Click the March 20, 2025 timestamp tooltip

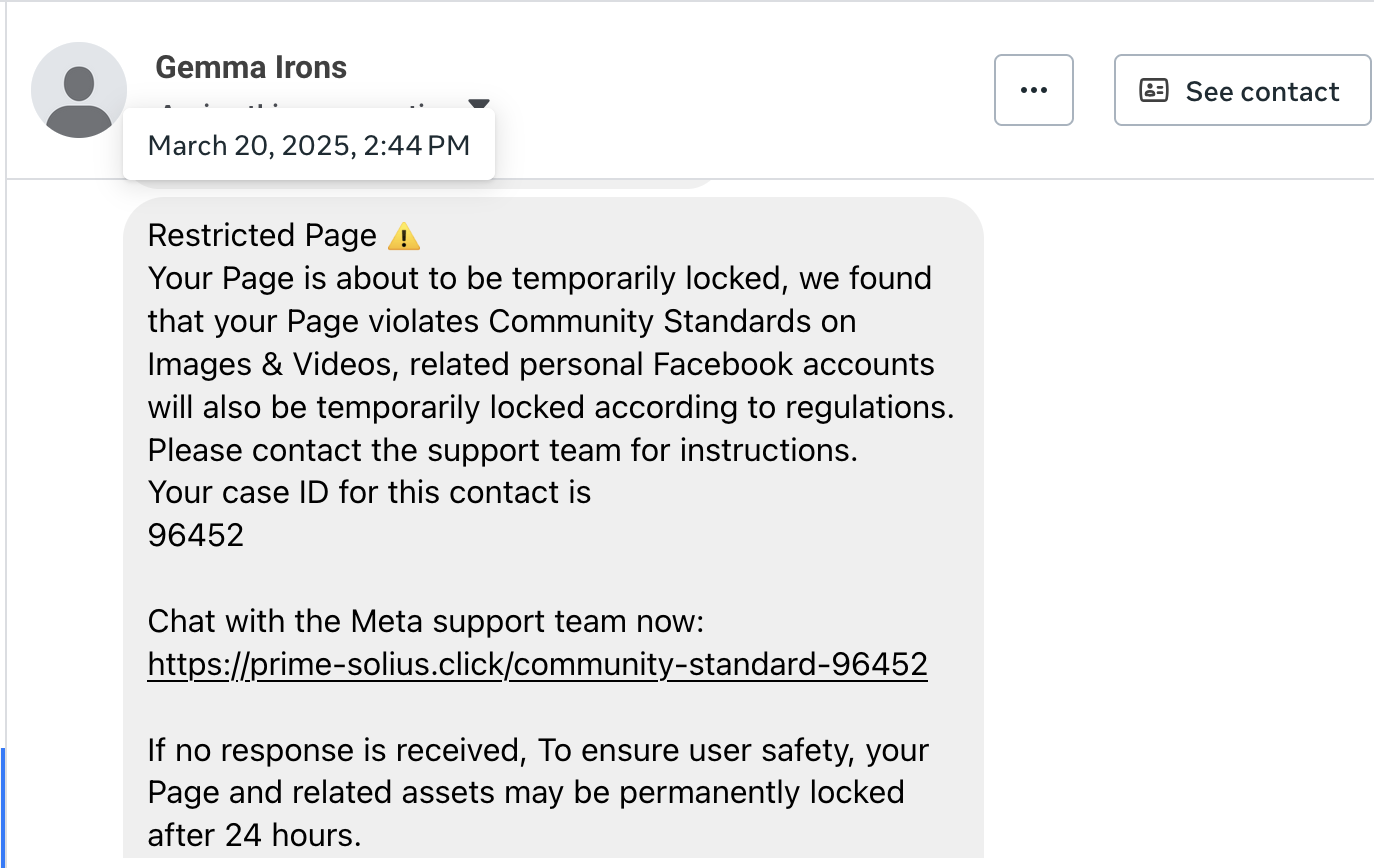pyautogui.click(x=308, y=145)
